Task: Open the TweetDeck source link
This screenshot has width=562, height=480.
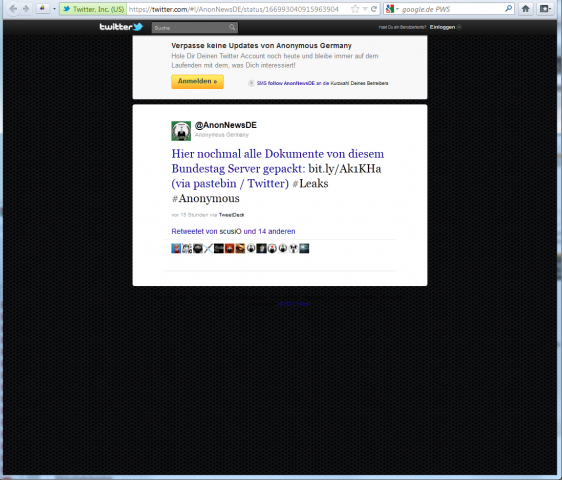Action: coord(232,215)
